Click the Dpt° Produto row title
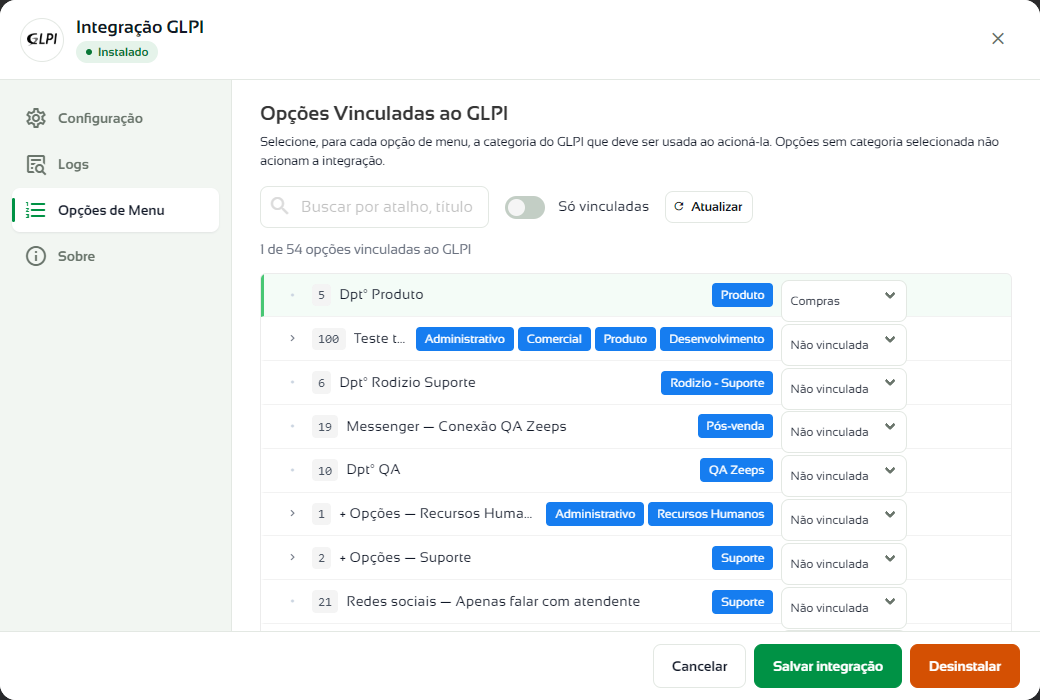This screenshot has width=1040, height=700. click(381, 295)
